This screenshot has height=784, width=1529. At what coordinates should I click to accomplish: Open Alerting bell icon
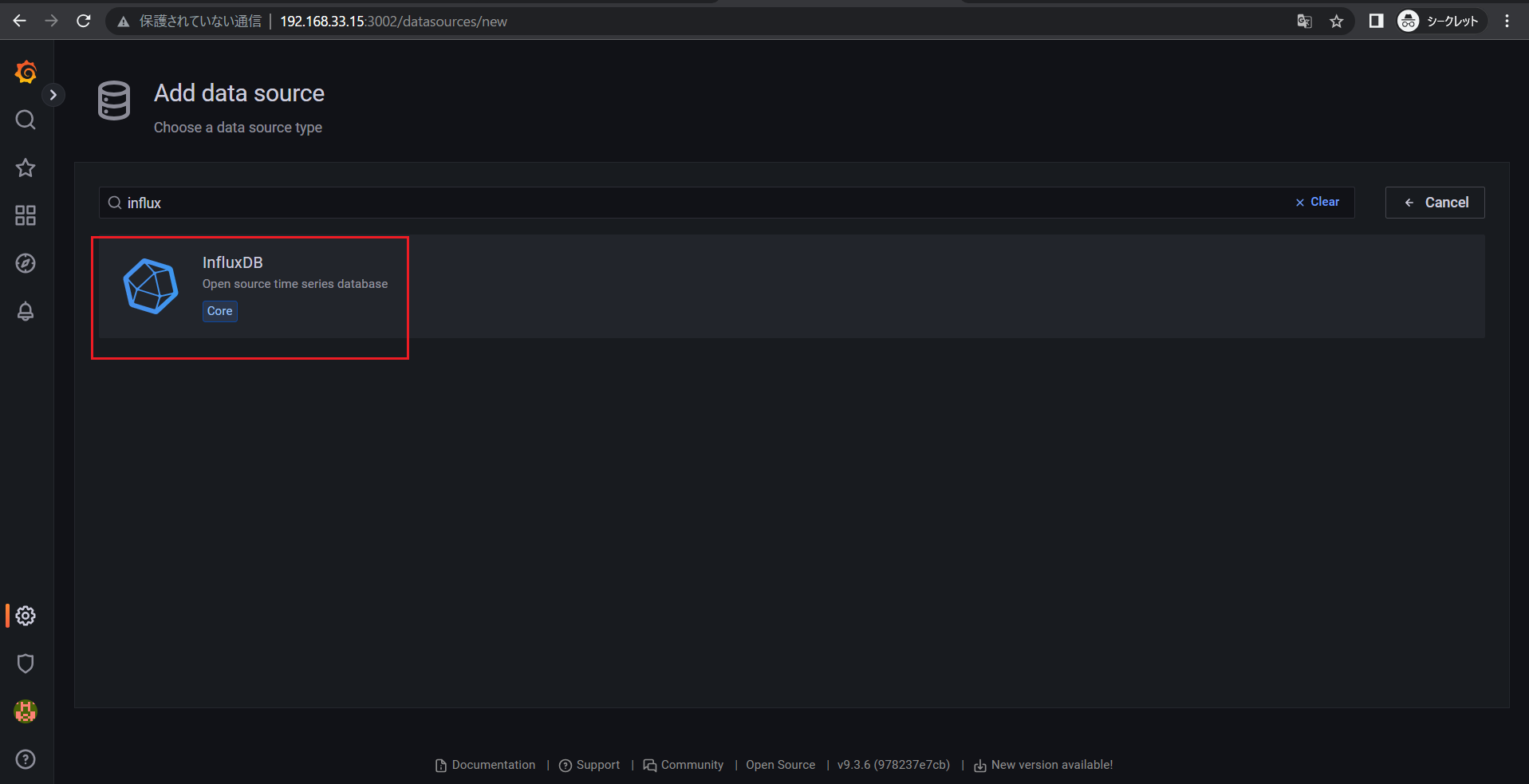tap(26, 311)
